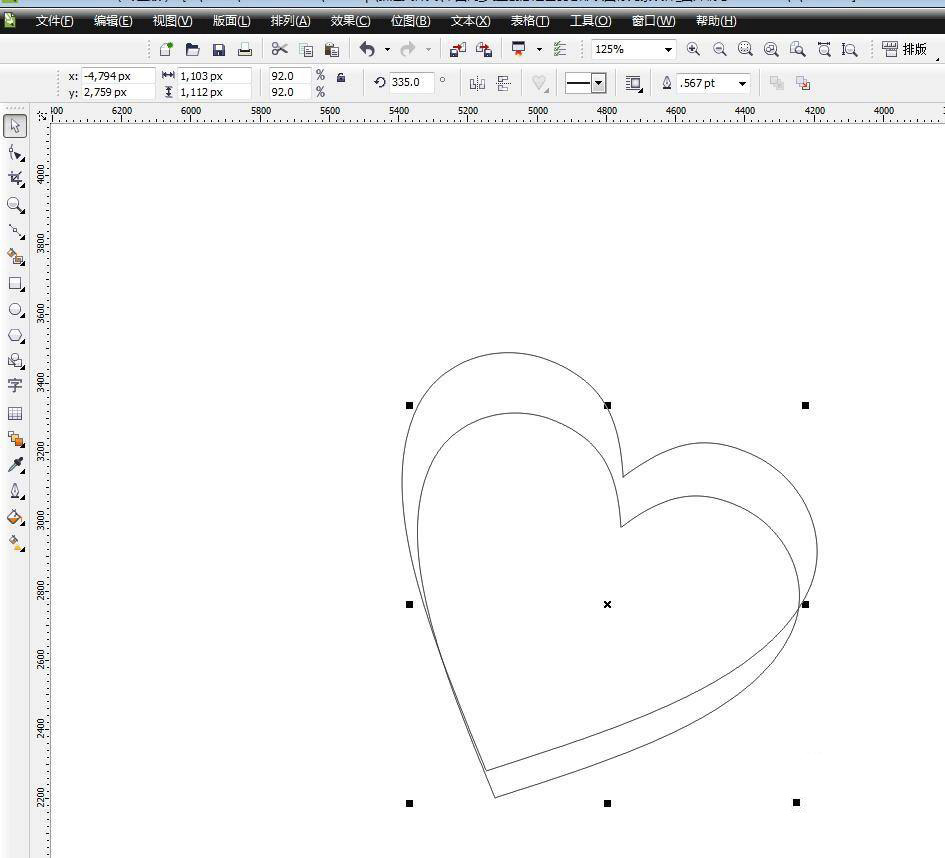Click the Undo arrow icon
This screenshot has width=945, height=858.
pos(367,49)
